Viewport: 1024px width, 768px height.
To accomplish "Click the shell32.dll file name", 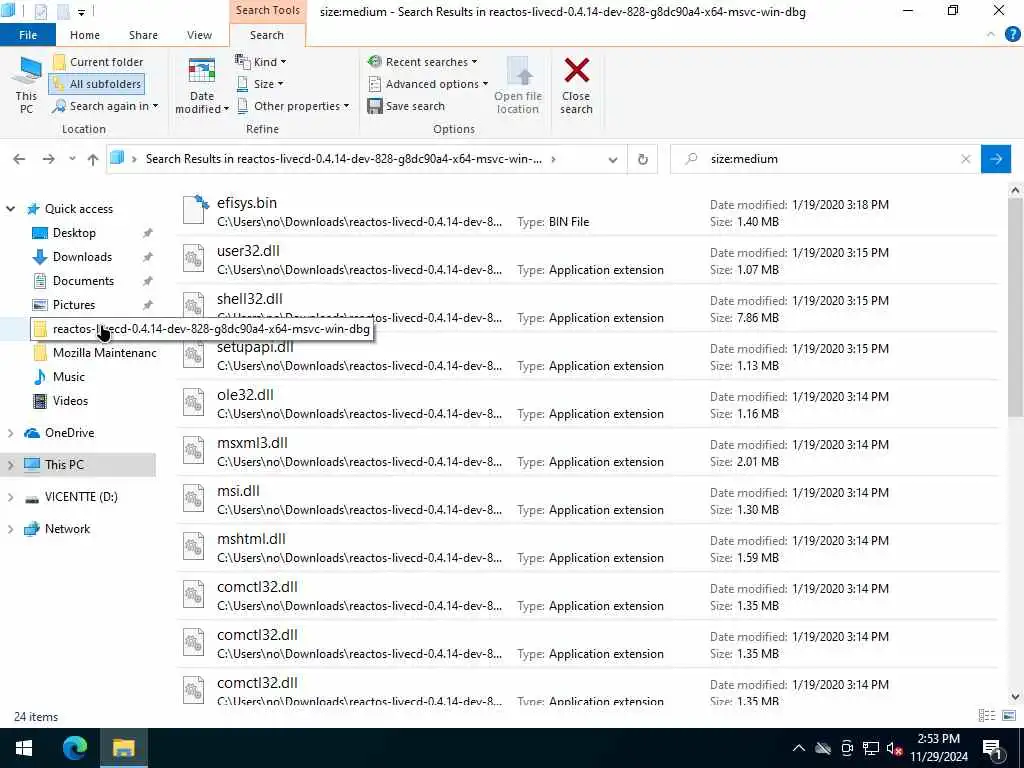I will pyautogui.click(x=249, y=299).
